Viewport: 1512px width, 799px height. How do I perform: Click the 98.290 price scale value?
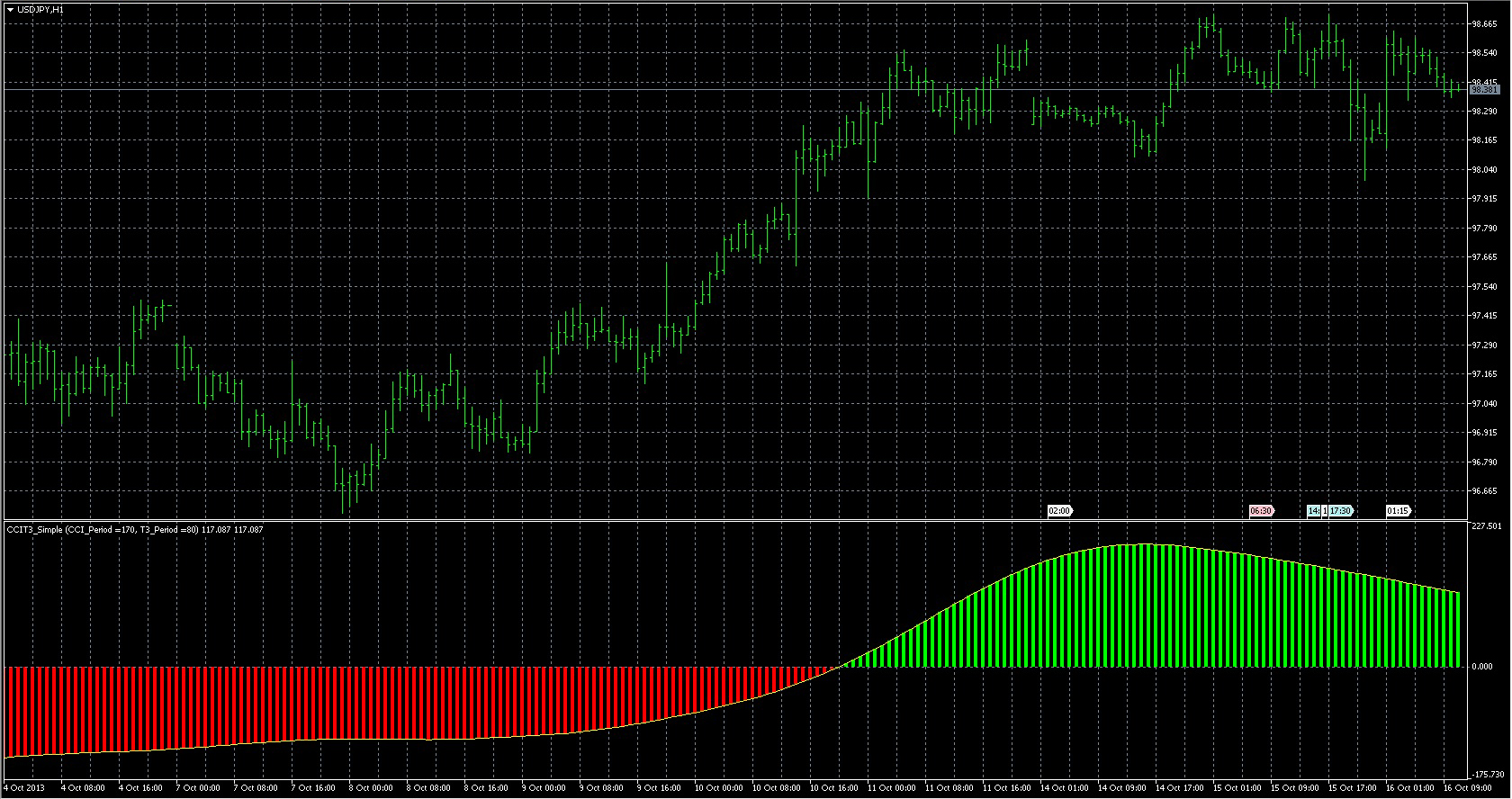point(1483,112)
